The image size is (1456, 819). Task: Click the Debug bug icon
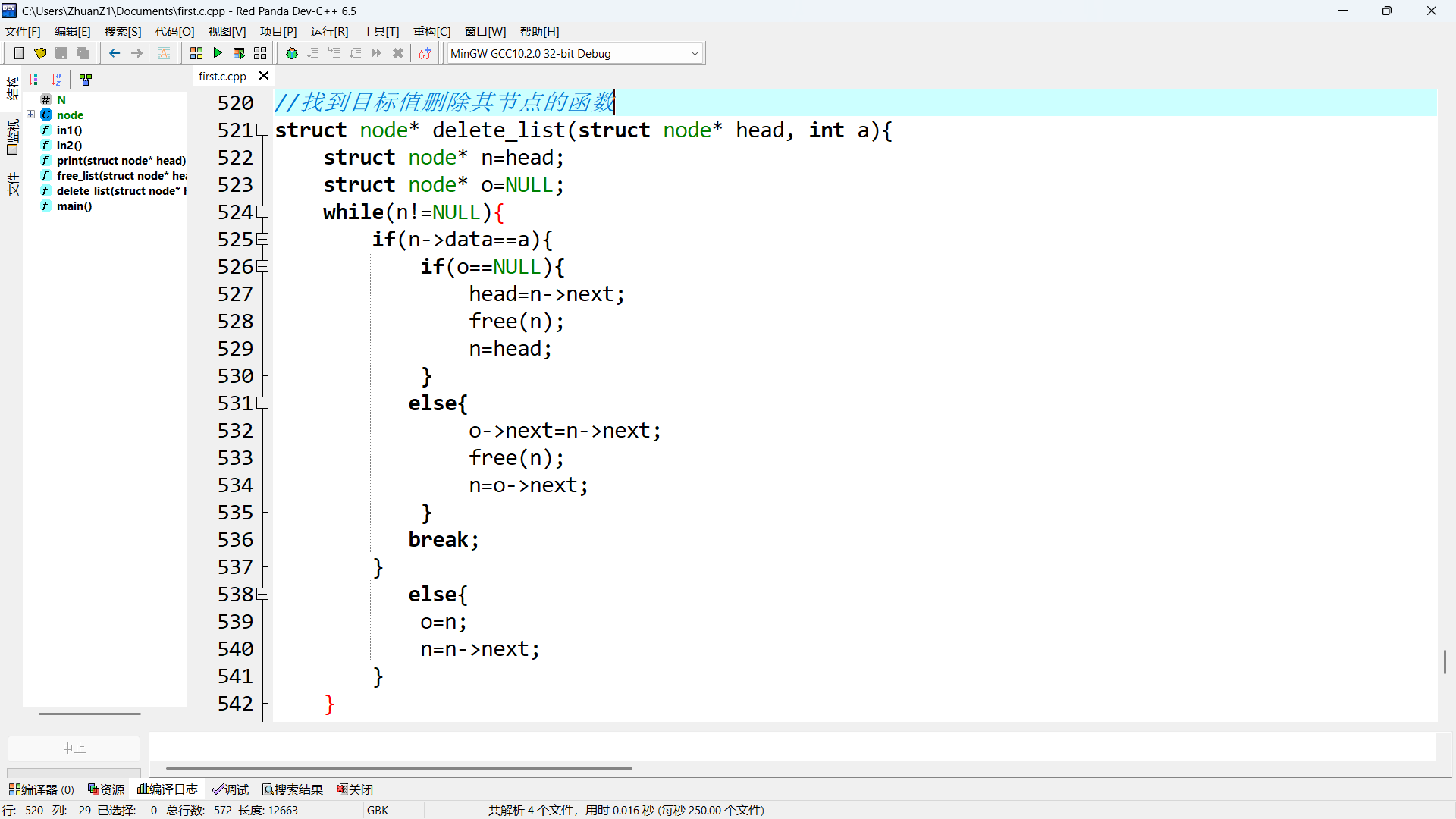pyautogui.click(x=291, y=53)
